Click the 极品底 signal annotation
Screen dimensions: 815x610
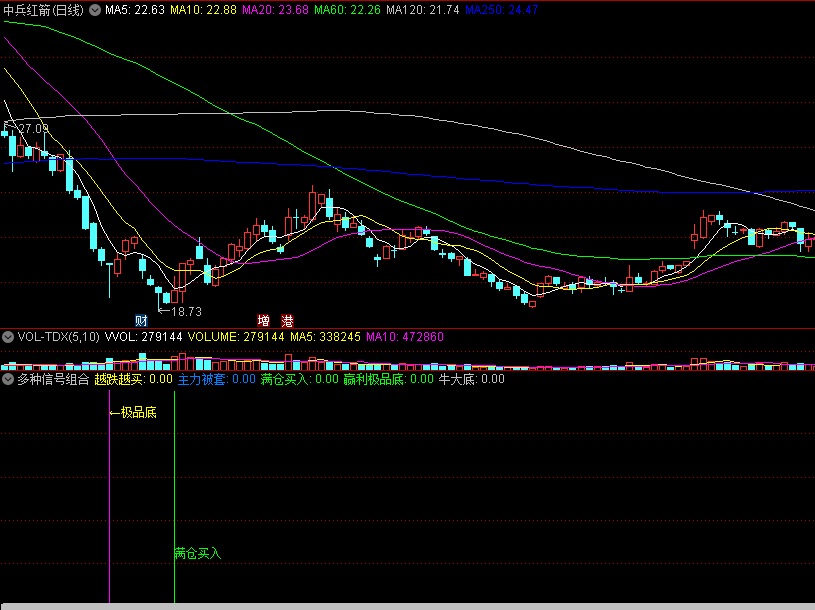[x=134, y=413]
